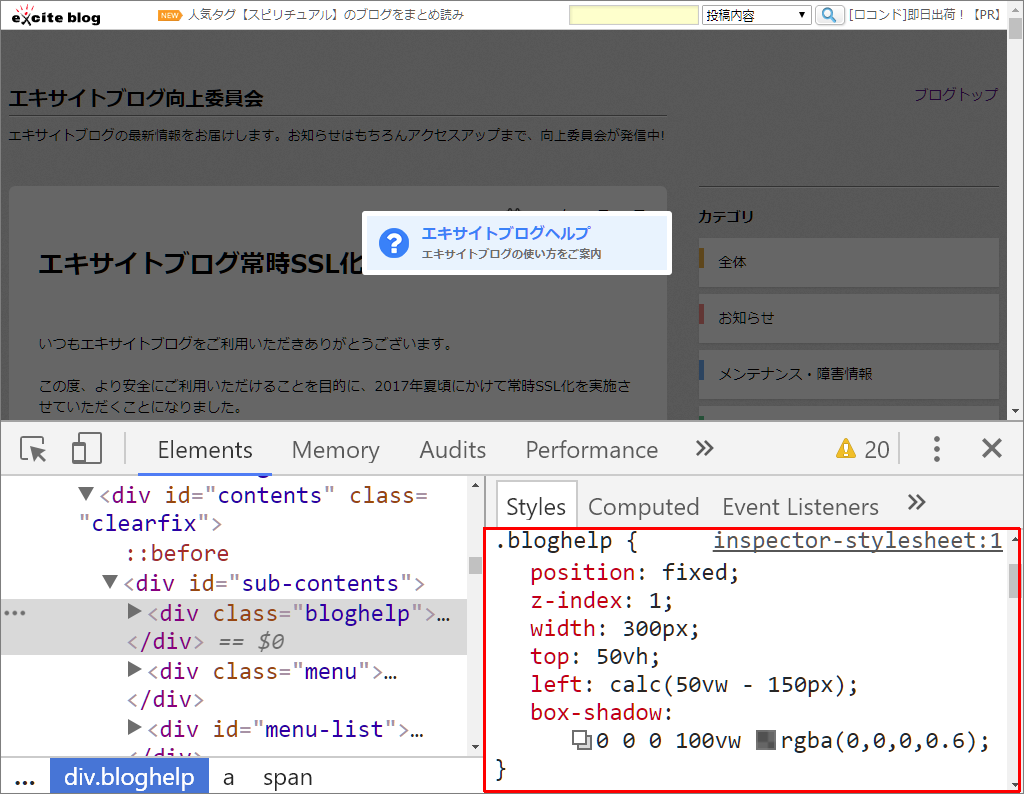Viewport: 1024px width, 794px height.
Task: Select div.bloghelp in the breadcrumb
Action: [x=129, y=777]
